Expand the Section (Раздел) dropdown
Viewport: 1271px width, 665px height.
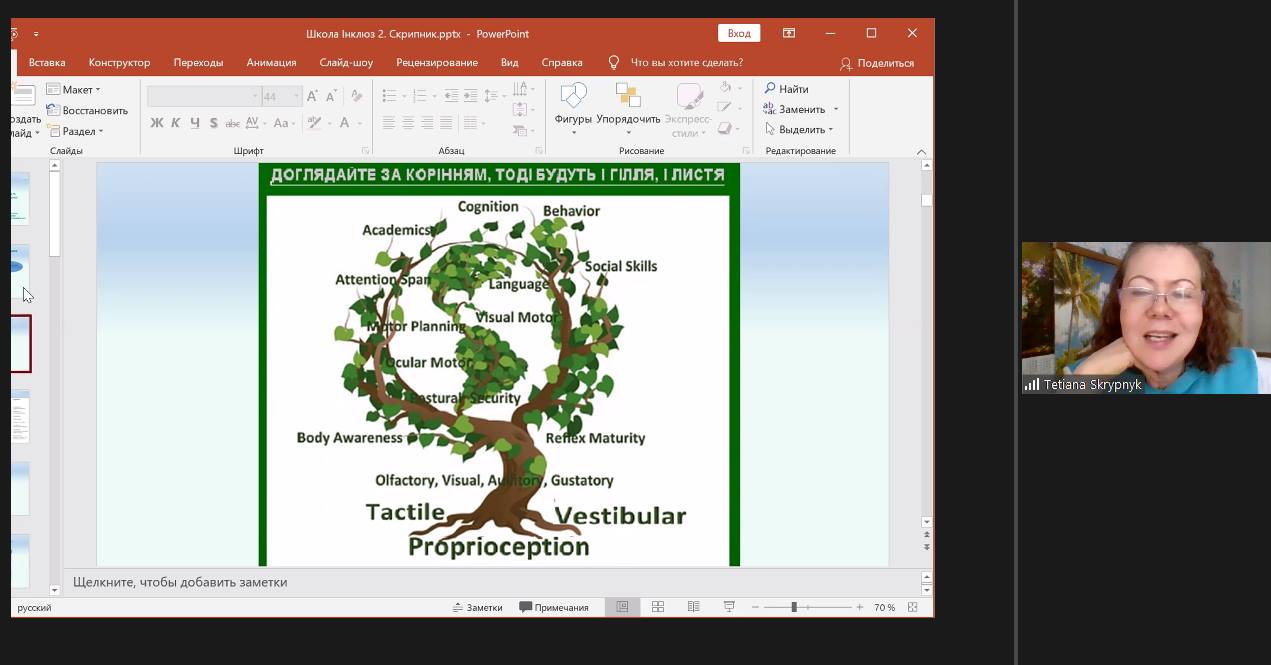[75, 131]
